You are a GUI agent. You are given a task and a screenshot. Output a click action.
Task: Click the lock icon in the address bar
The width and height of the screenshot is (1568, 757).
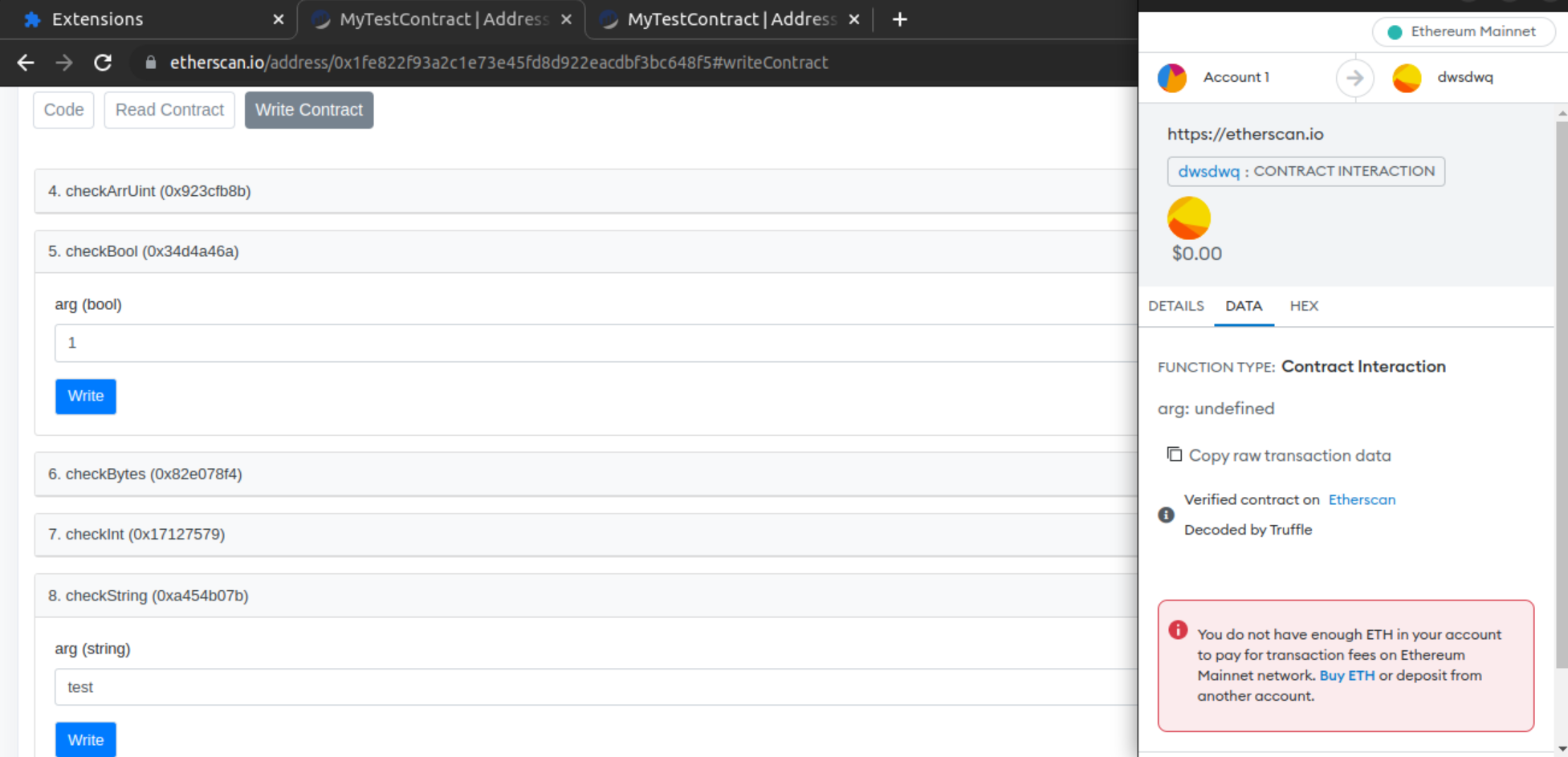[149, 62]
